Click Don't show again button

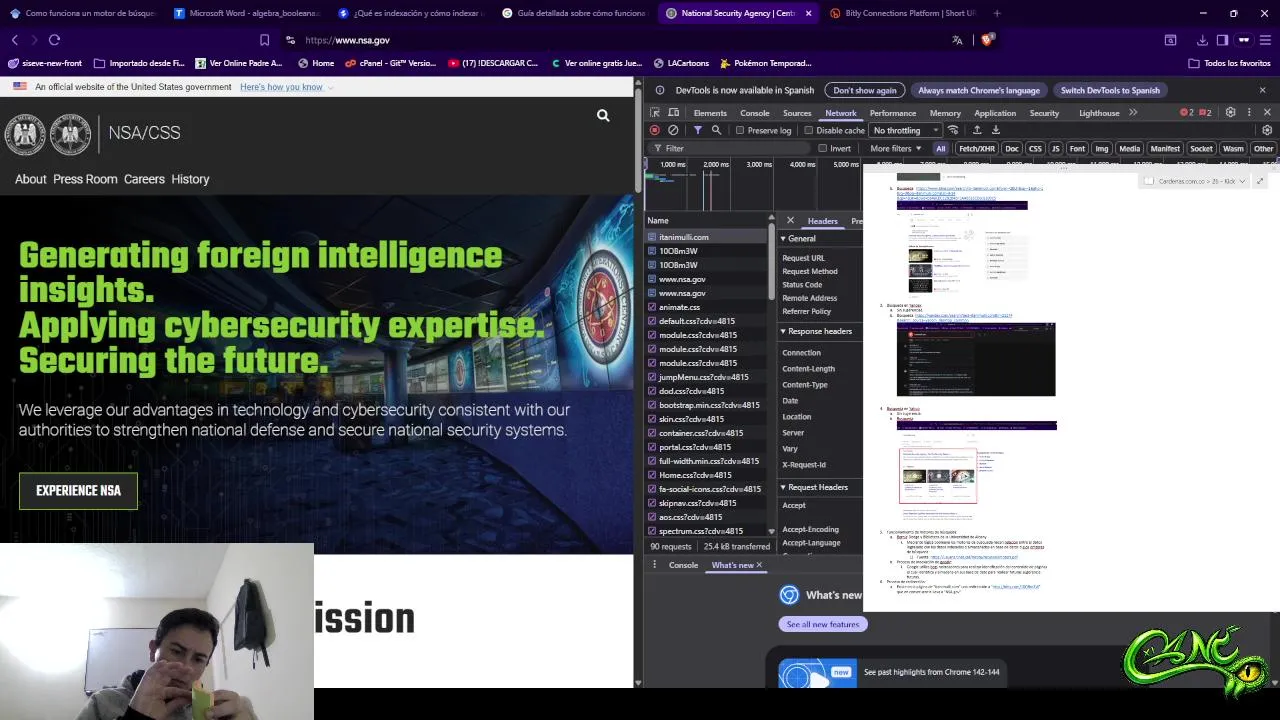coord(865,90)
